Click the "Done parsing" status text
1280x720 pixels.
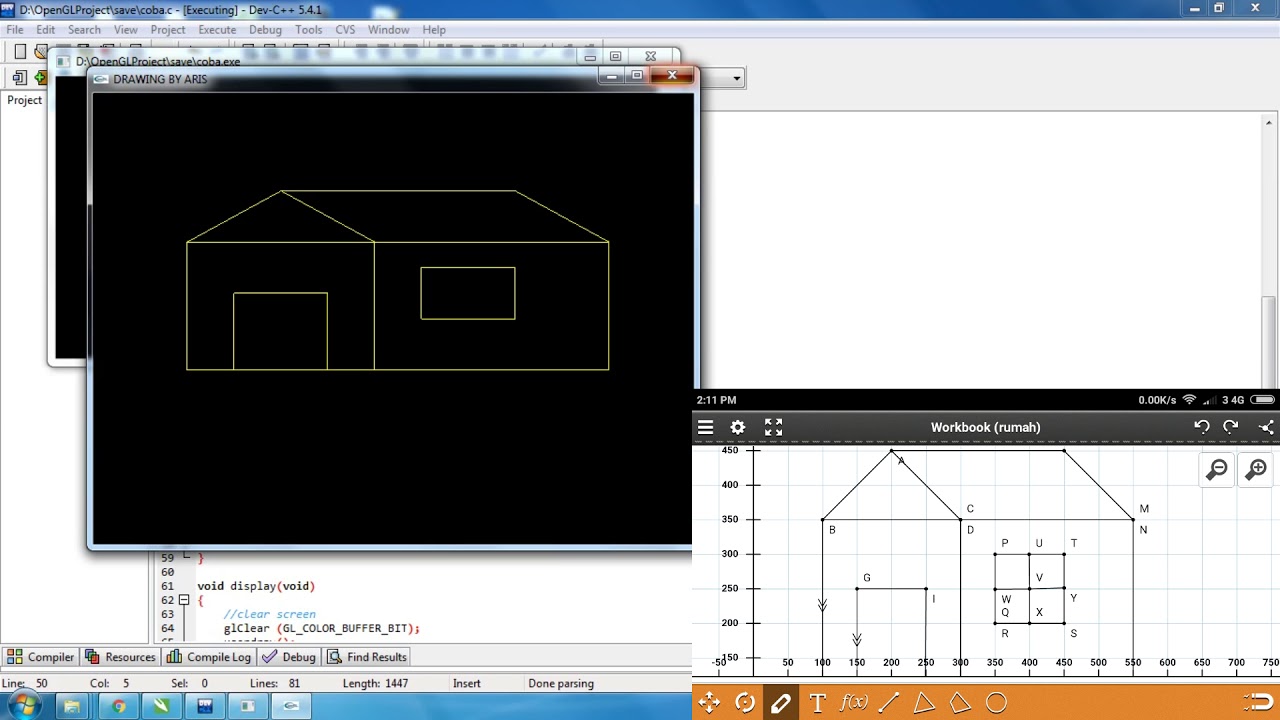[x=561, y=684]
